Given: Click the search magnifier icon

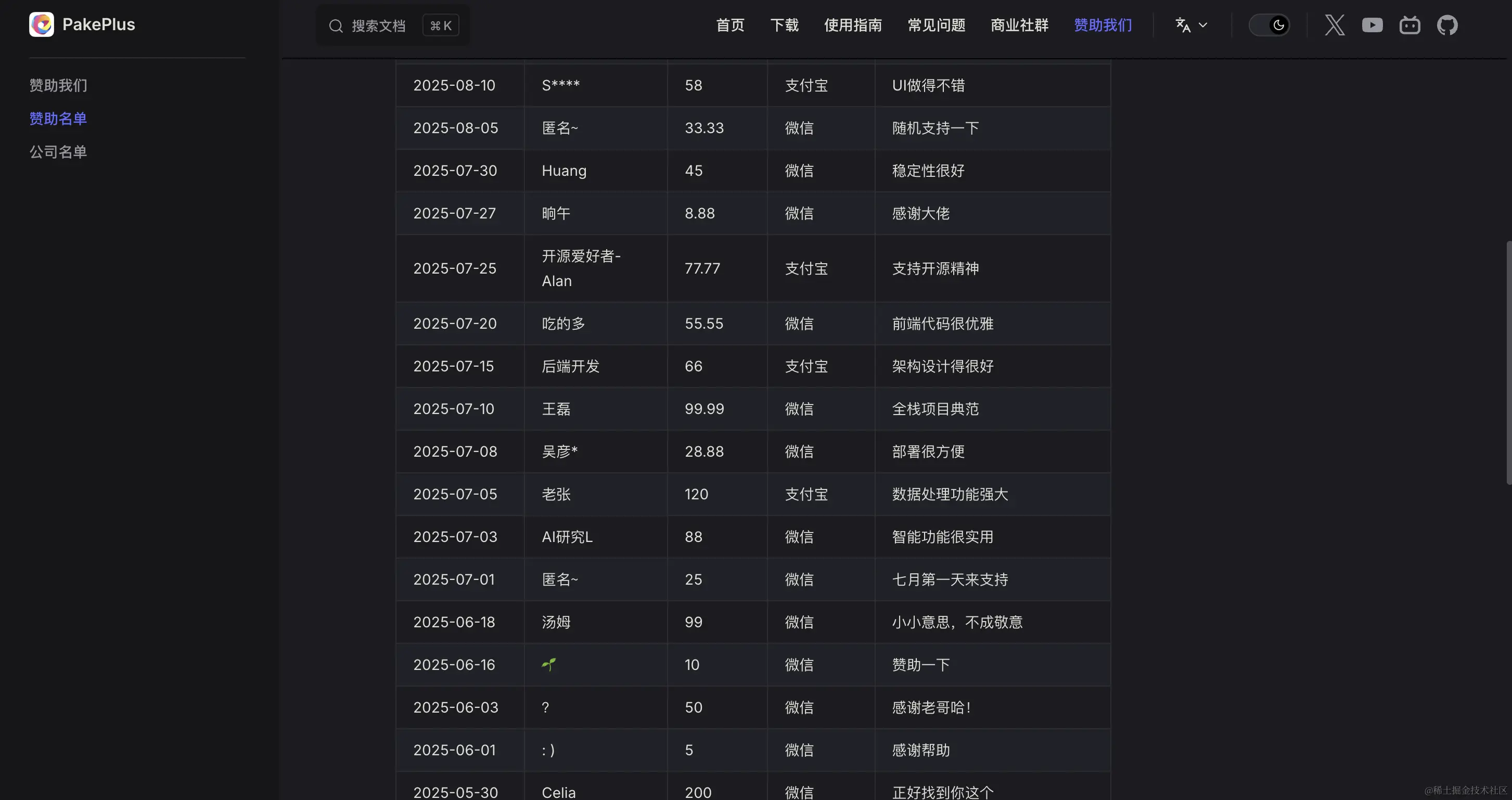Looking at the screenshot, I should [x=336, y=26].
